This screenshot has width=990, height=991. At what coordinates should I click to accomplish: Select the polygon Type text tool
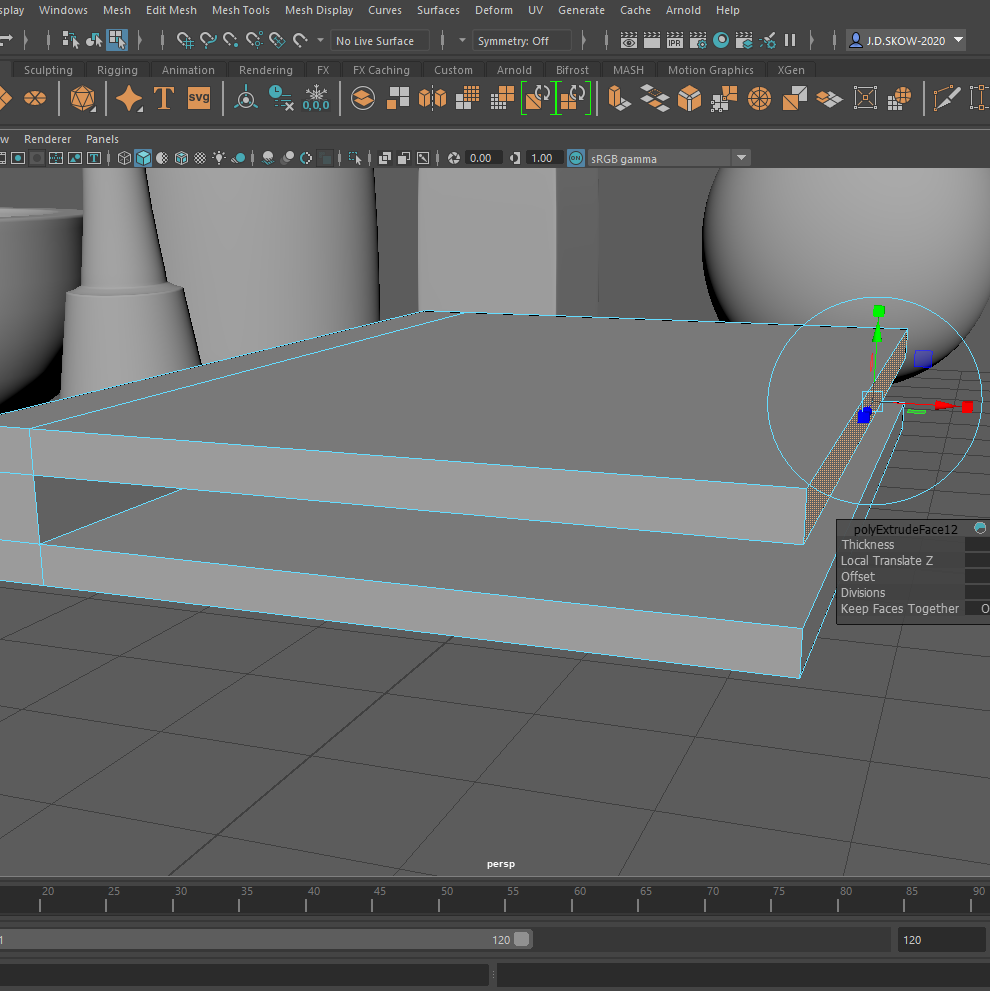[164, 98]
